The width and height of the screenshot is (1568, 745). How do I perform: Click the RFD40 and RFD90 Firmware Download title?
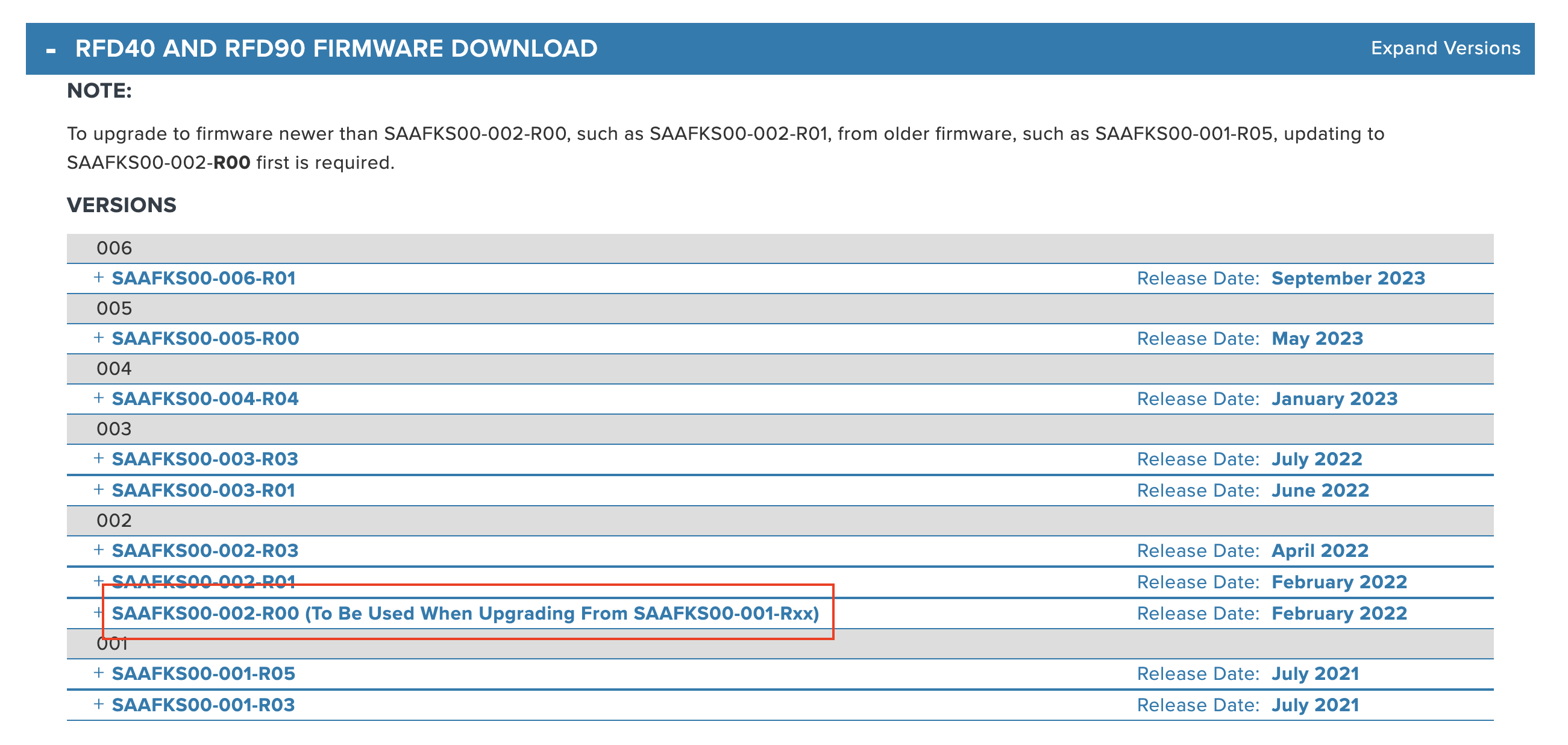(336, 49)
